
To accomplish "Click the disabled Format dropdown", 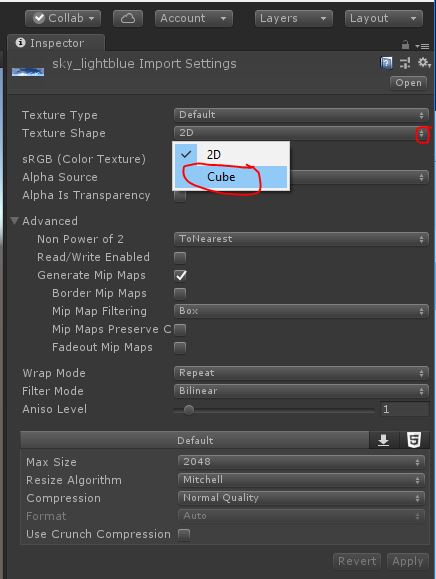I will [301, 516].
